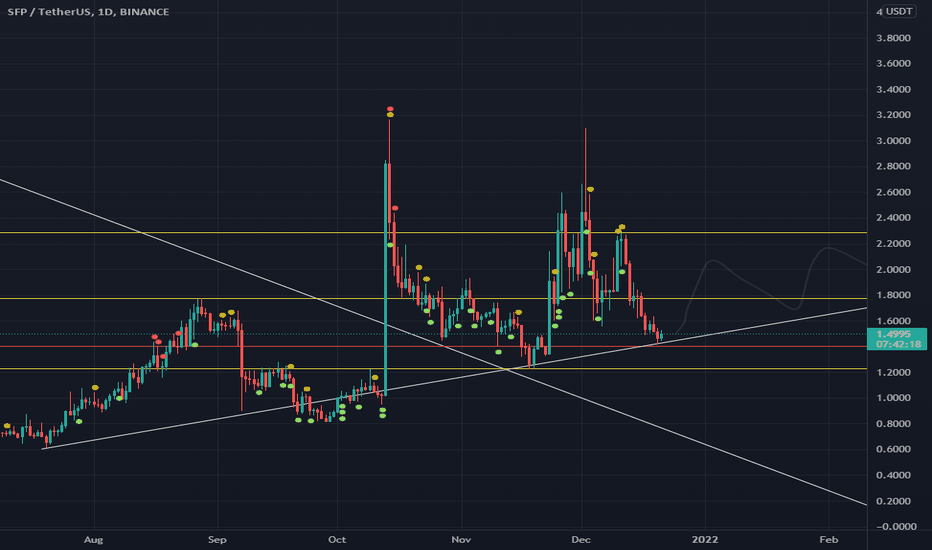Click the tall green October breakout candle
Viewport: 932px width, 550px height.
[x=386, y=278]
